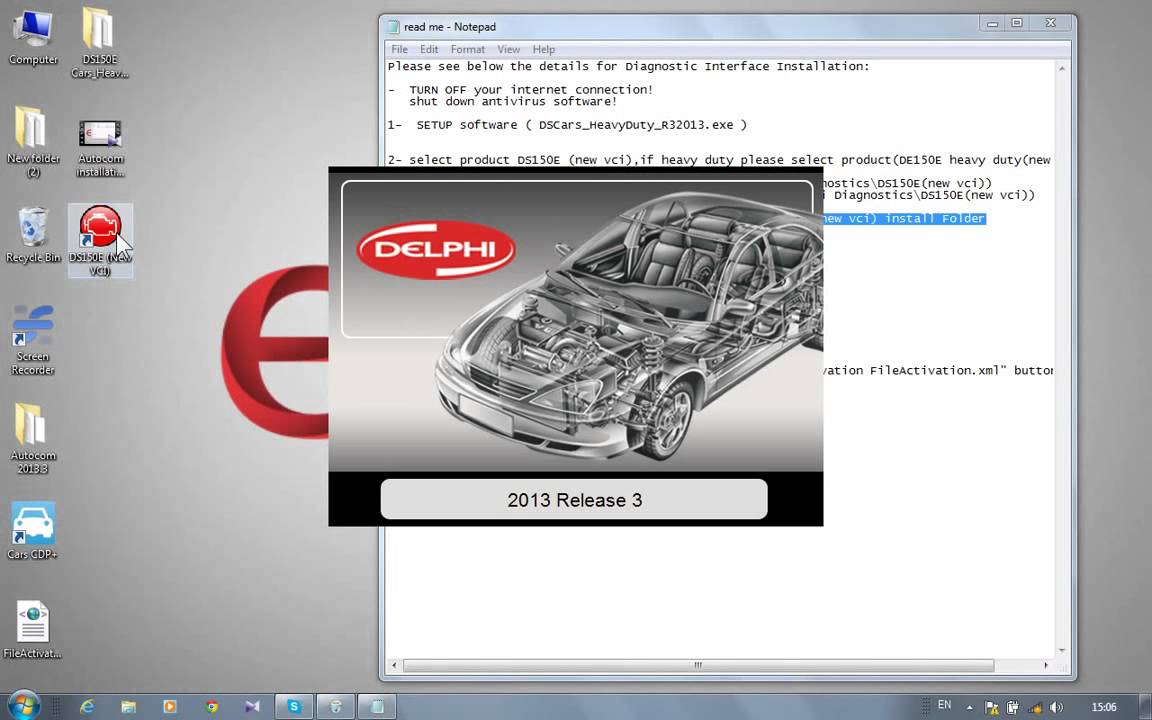Open the Computer desktop icon
This screenshot has height=720, width=1152.
tap(33, 38)
